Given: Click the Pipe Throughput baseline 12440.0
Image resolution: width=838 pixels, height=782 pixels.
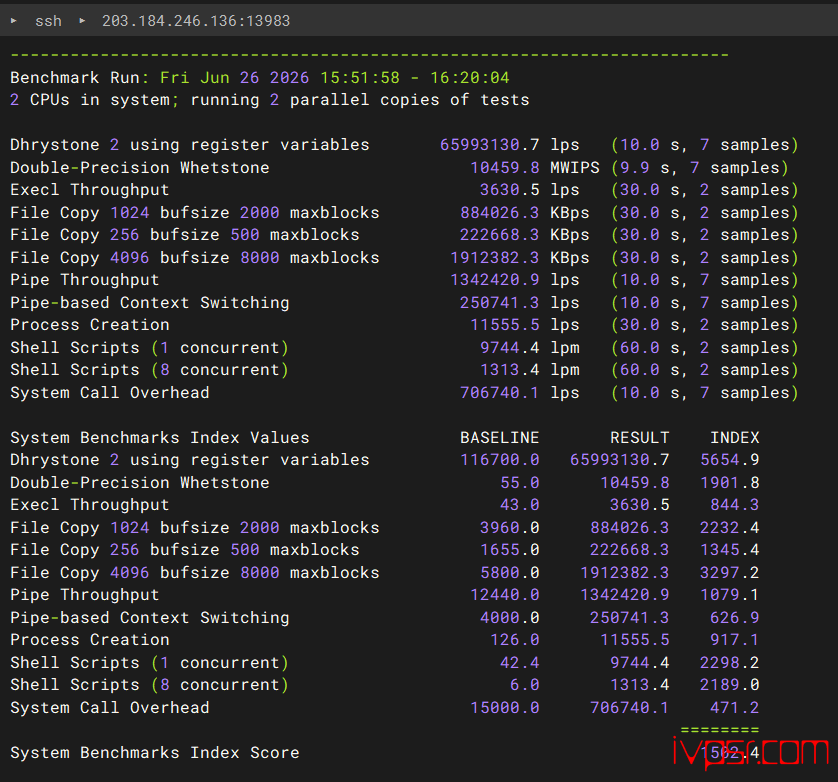Looking at the screenshot, I should 505,595.
